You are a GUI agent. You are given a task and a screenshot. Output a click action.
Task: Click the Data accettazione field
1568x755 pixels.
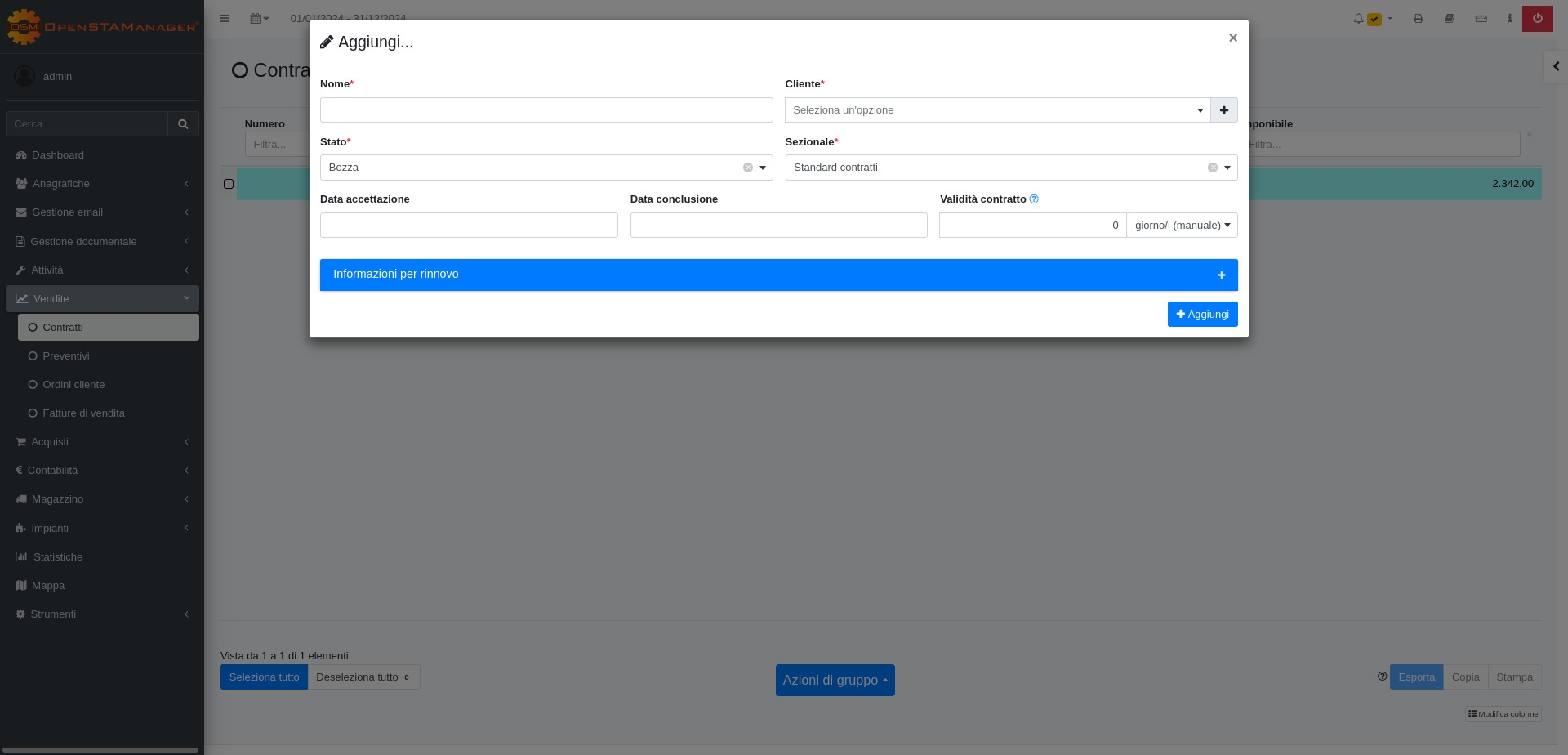pos(468,226)
